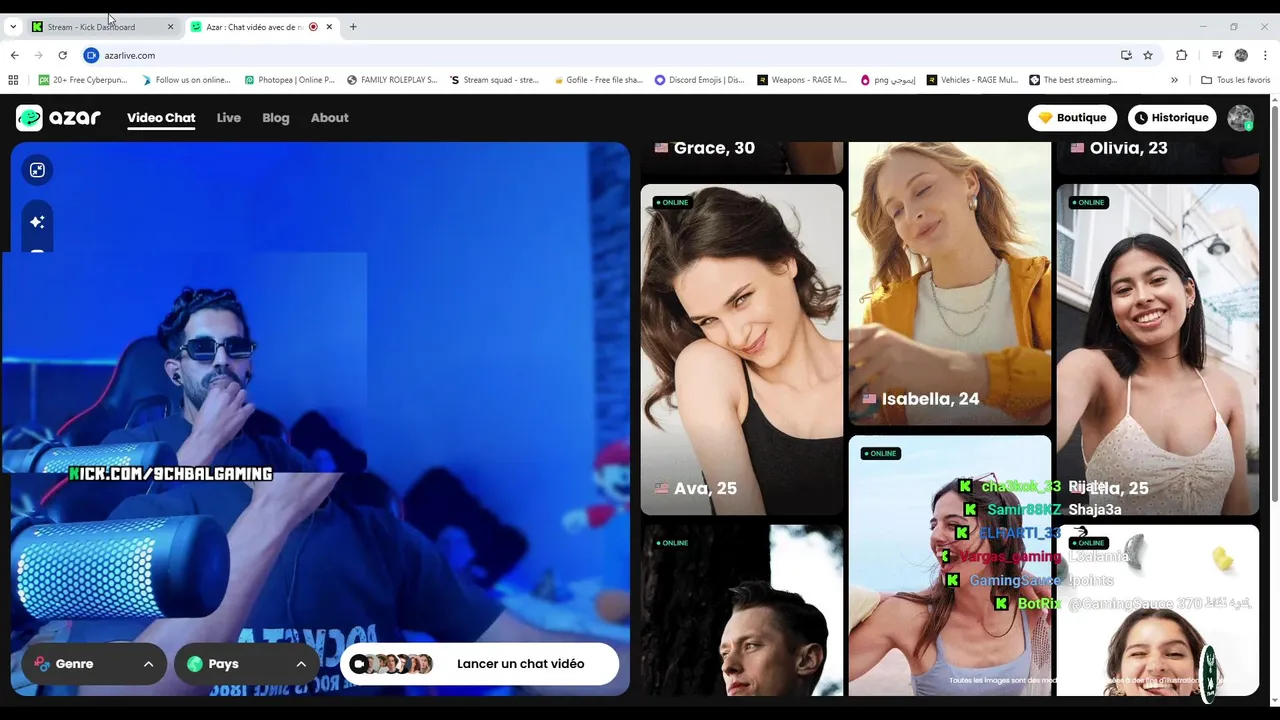Open the Stream squad bookmark
The width and height of the screenshot is (1280, 720).
tap(495, 80)
